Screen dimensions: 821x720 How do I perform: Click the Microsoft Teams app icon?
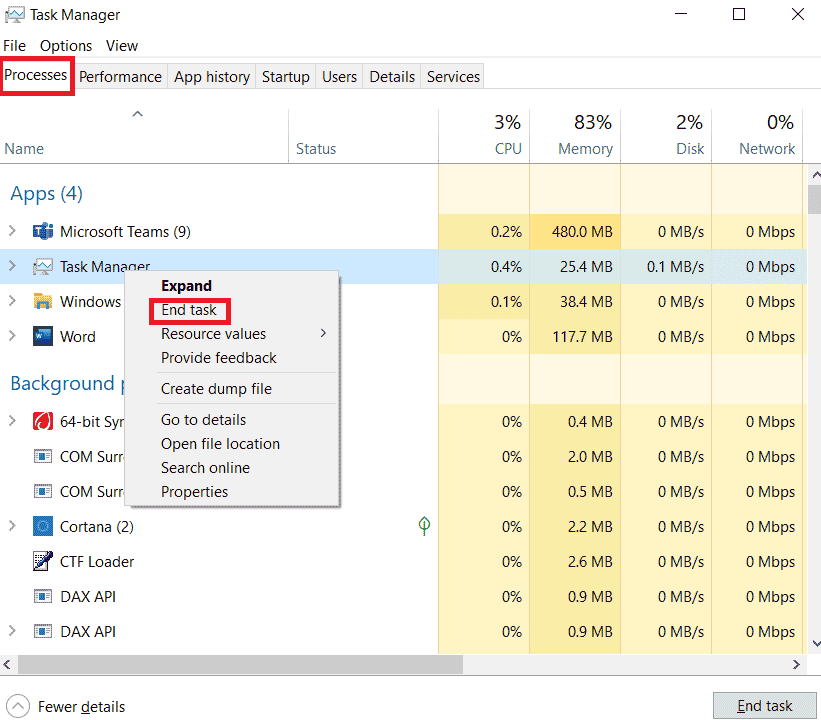(x=42, y=231)
